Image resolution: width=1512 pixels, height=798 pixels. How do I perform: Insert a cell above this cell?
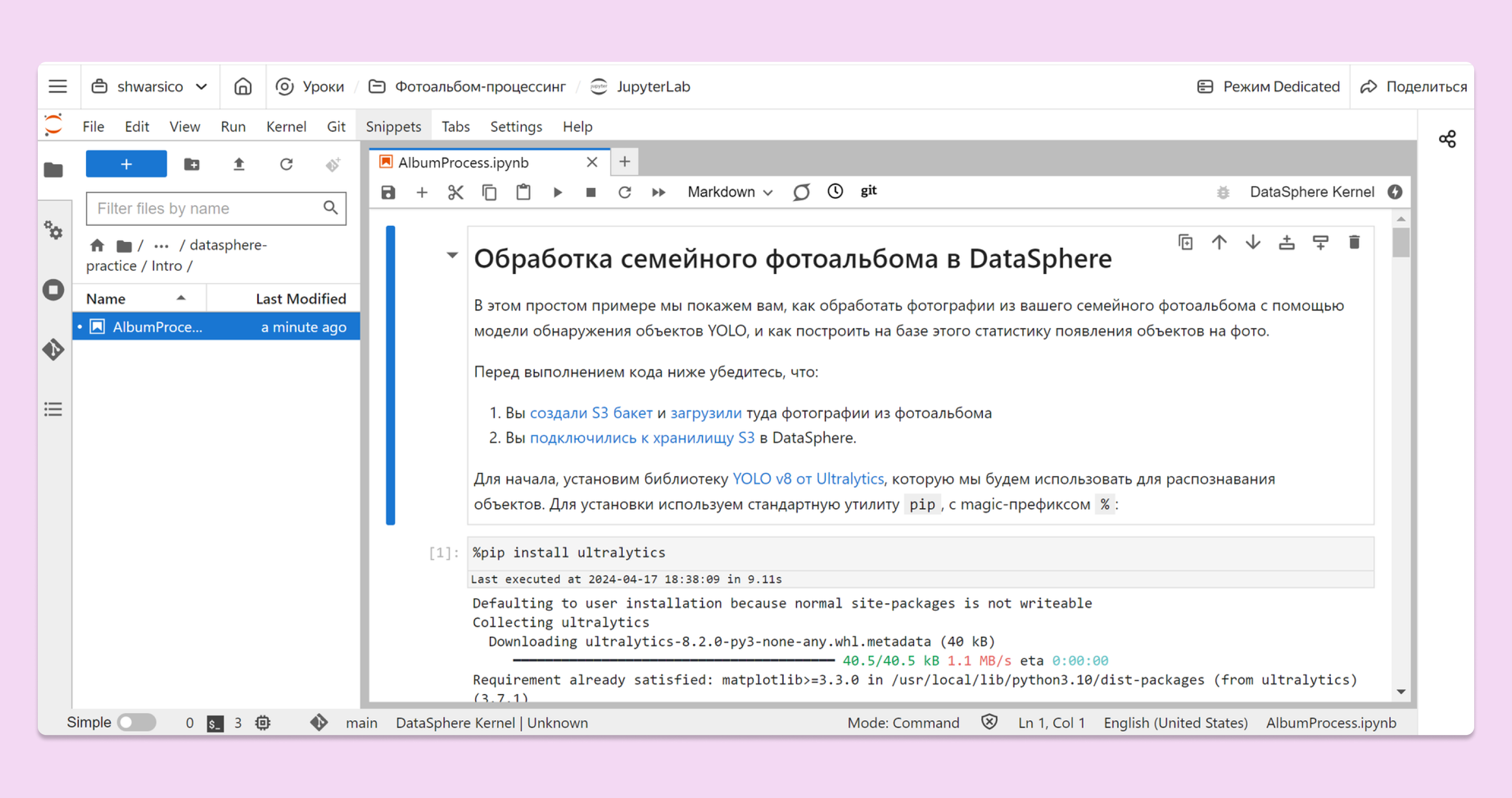[x=1287, y=243]
